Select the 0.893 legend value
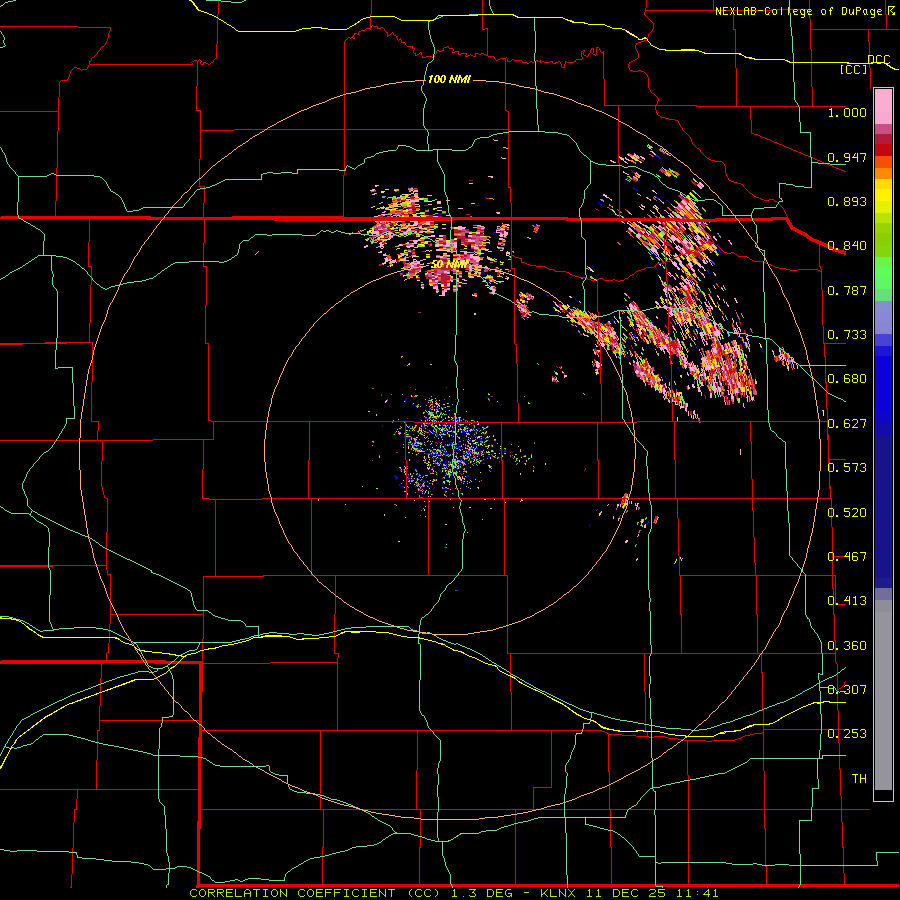The width and height of the screenshot is (900, 900). click(847, 201)
